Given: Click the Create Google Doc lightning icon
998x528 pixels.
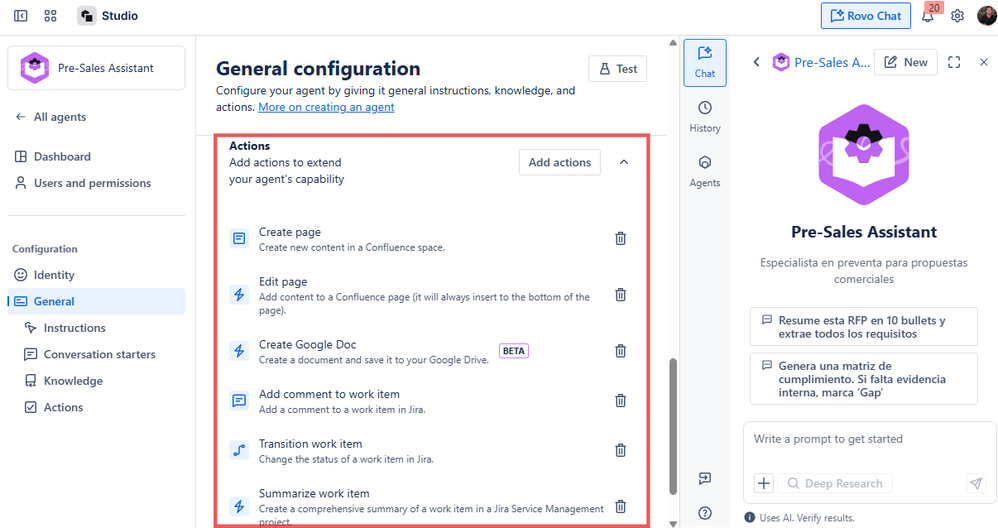Looking at the screenshot, I should coord(239,351).
